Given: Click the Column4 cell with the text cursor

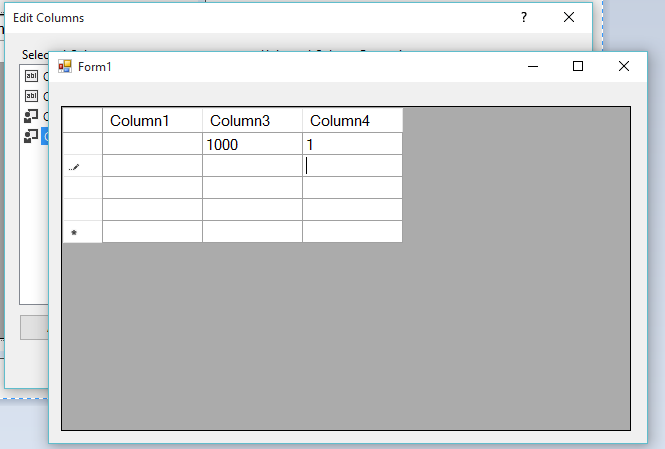Looking at the screenshot, I should (x=352, y=166).
